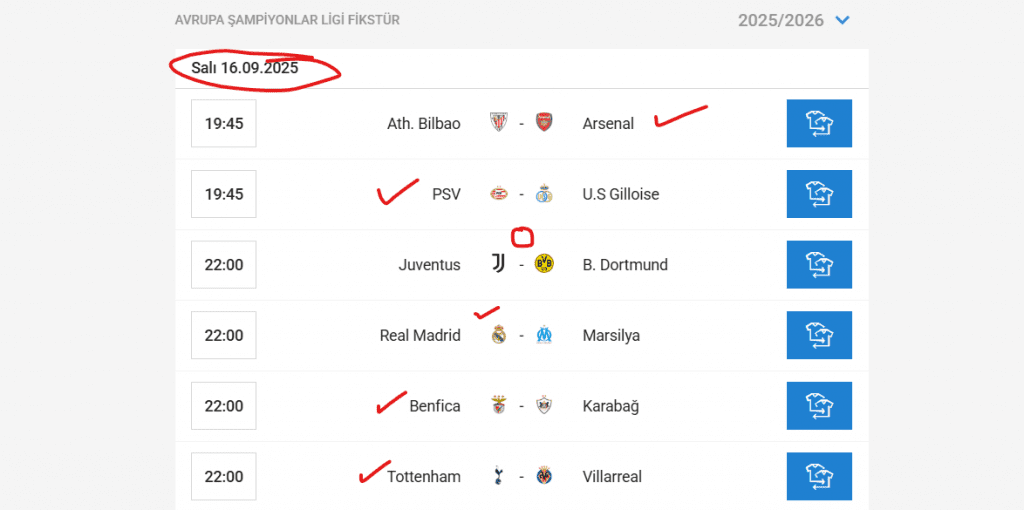Open the Real Madrid team link
This screenshot has width=1024, height=510.
(x=420, y=335)
